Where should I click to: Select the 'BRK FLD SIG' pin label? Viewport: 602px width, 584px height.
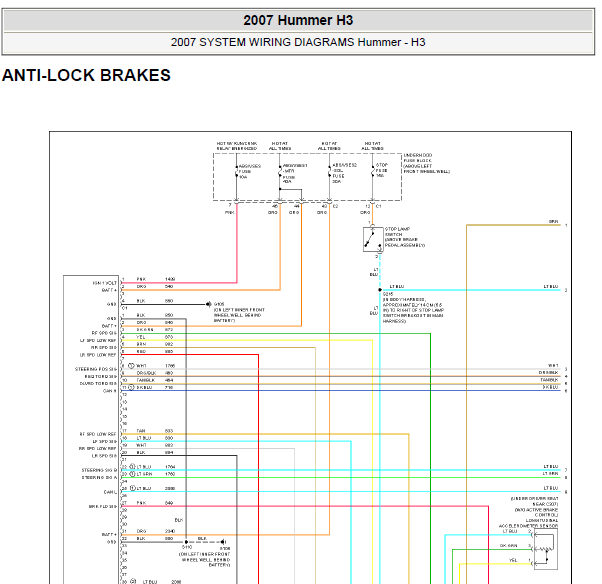(x=103, y=506)
